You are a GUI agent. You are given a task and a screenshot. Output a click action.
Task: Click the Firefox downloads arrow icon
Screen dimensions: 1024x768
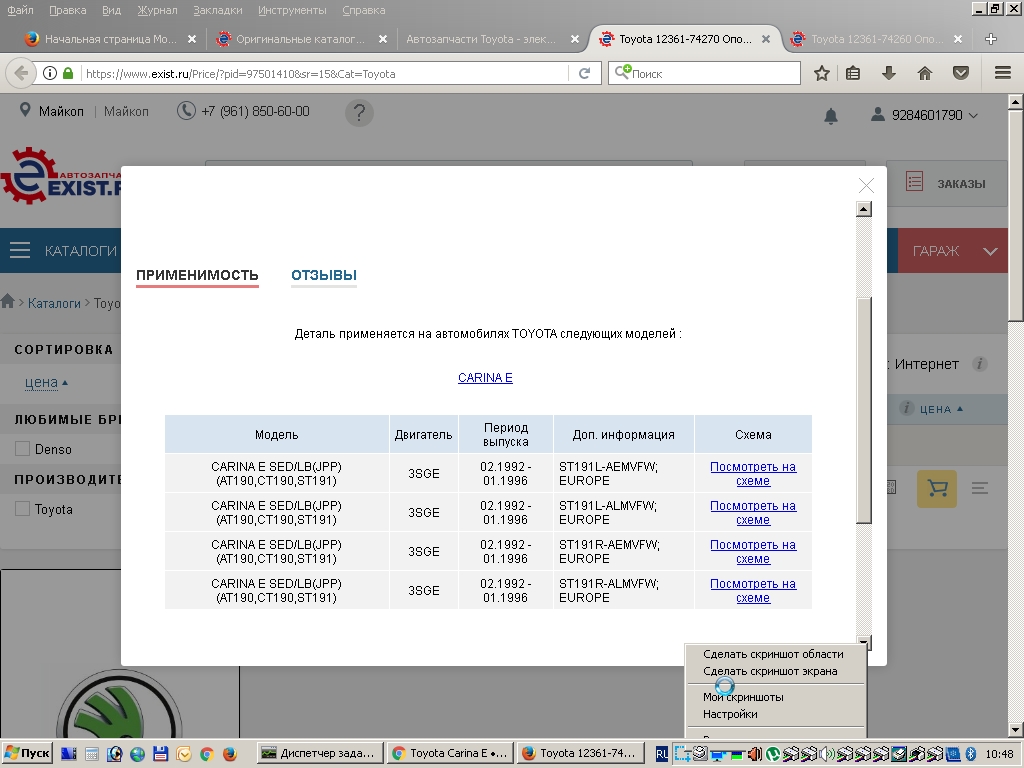(889, 73)
